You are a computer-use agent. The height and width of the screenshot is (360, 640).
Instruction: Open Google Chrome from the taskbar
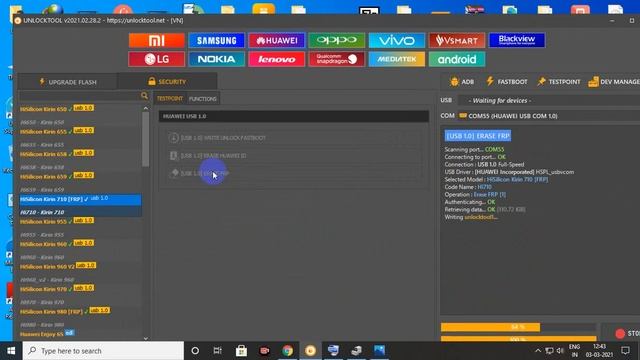287,351
